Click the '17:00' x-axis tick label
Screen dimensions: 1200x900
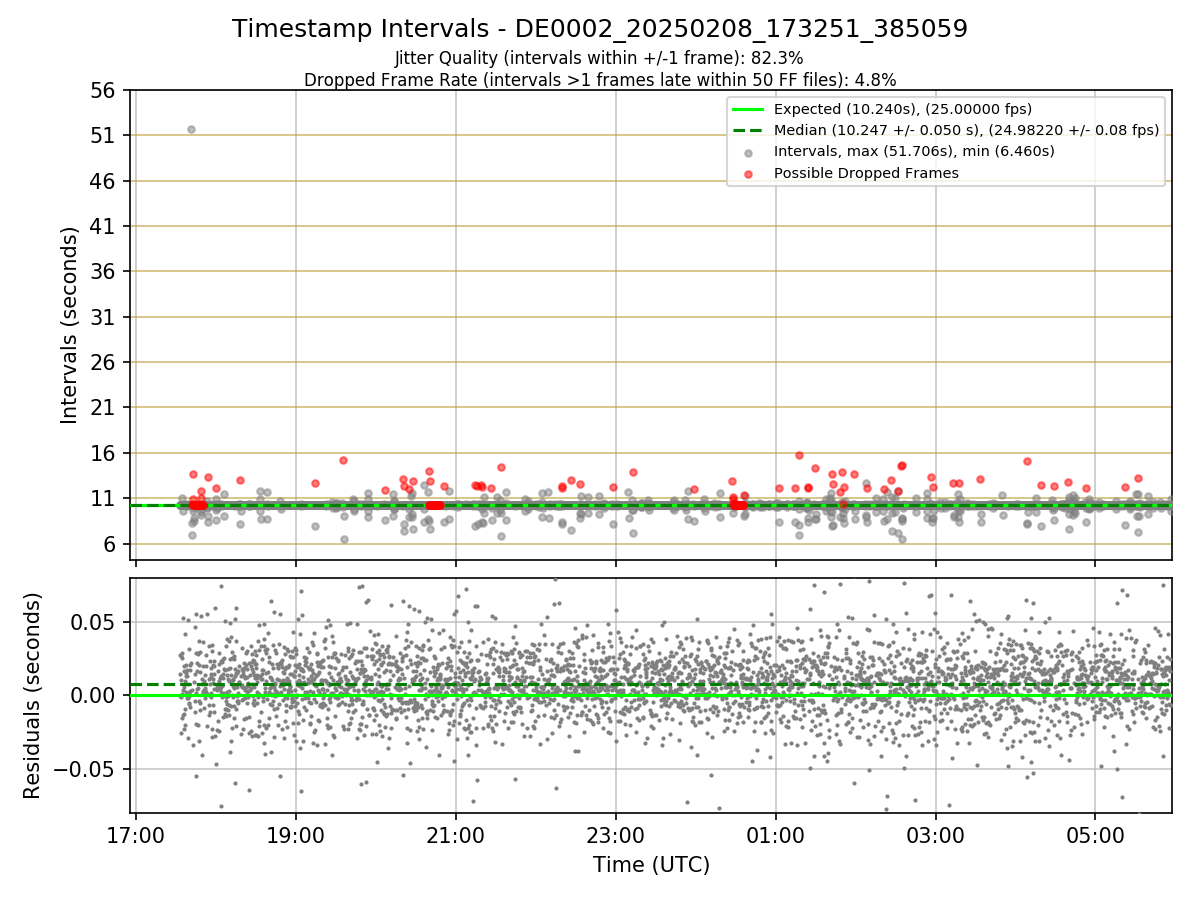click(136, 834)
